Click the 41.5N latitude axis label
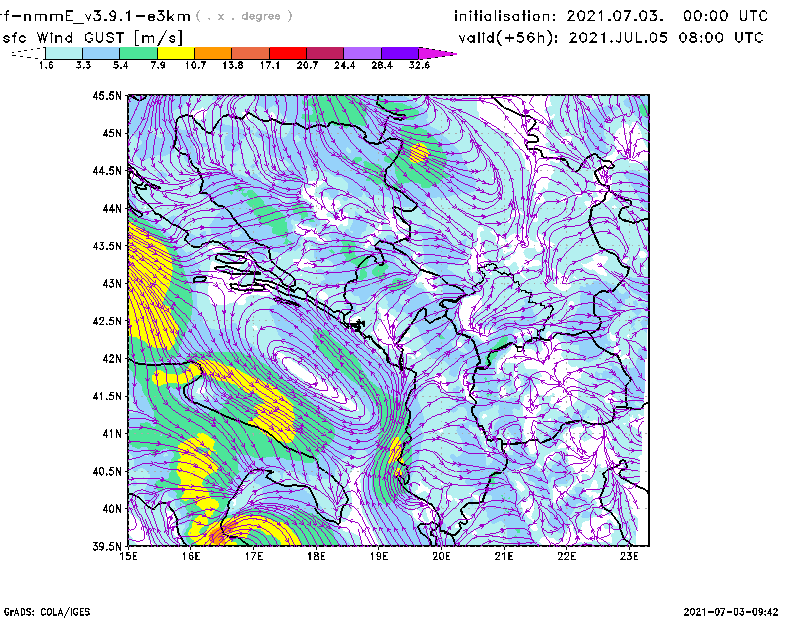Screen dimensions: 800x618 pos(107,396)
